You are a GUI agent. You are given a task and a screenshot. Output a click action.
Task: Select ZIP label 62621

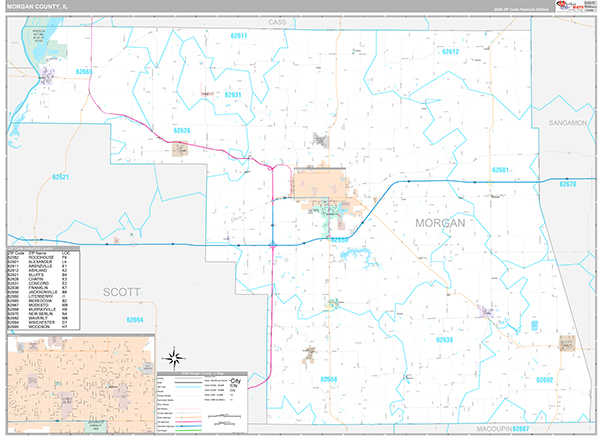pyautogui.click(x=60, y=177)
